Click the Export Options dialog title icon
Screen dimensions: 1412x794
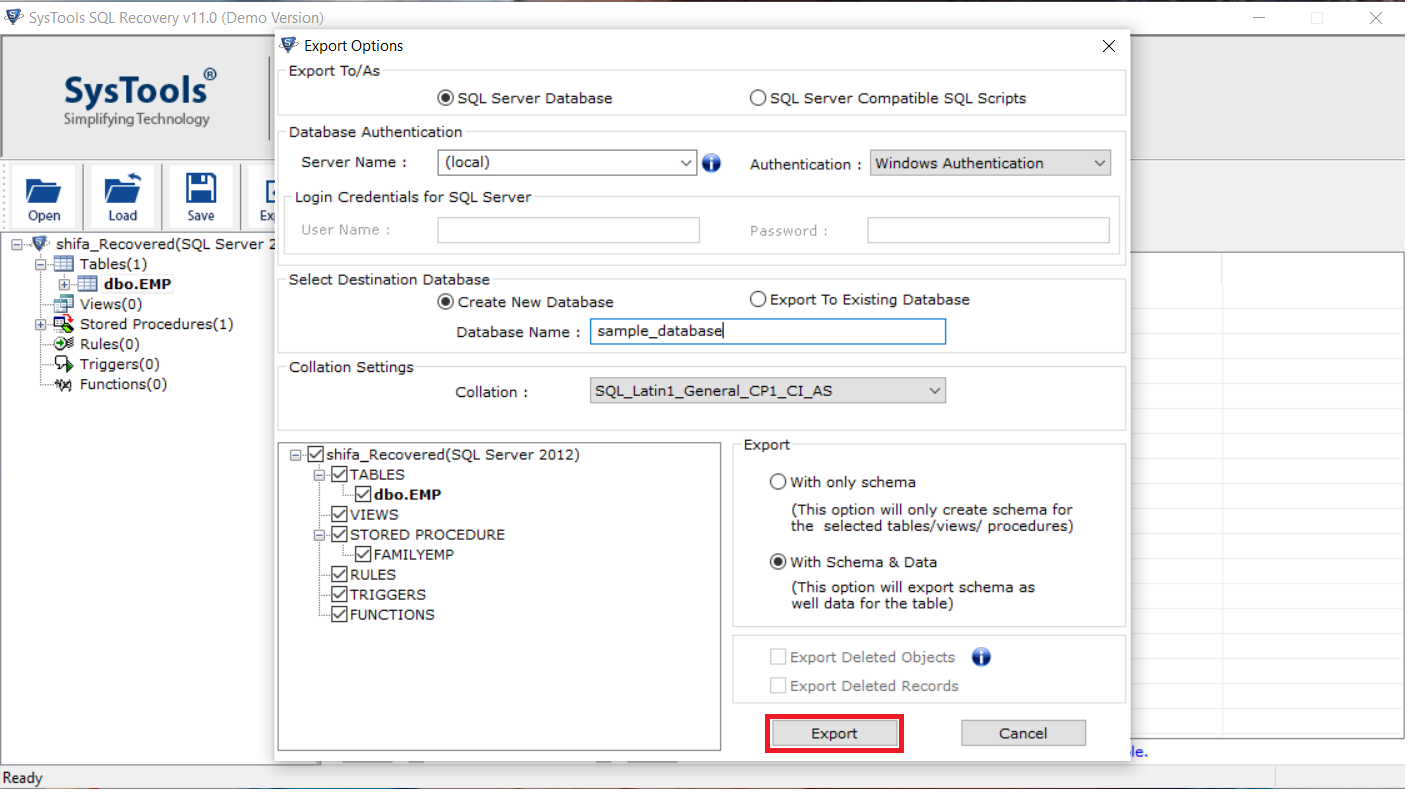pyautogui.click(x=289, y=45)
